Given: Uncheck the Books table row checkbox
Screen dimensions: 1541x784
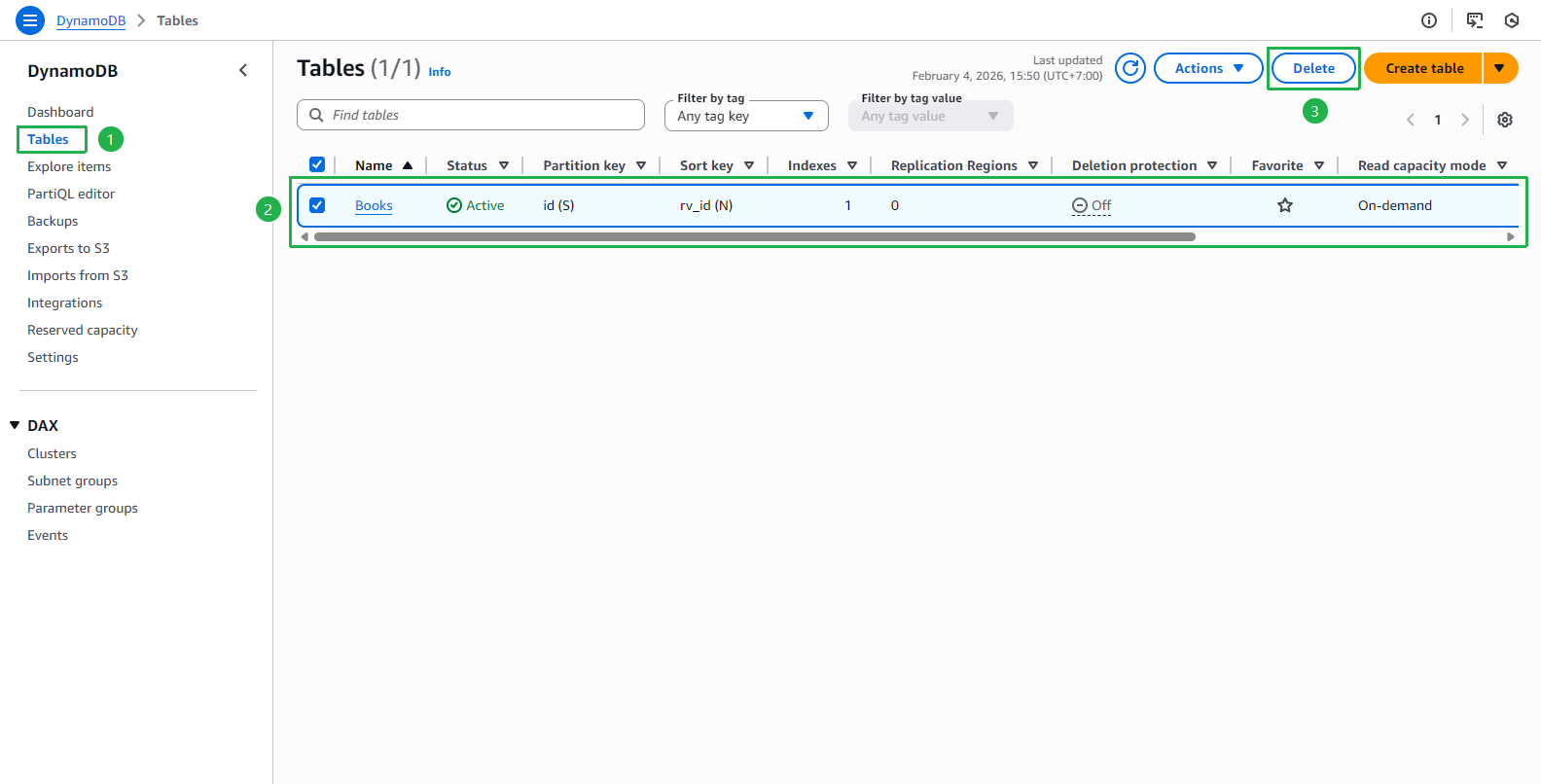Looking at the screenshot, I should pyautogui.click(x=317, y=205).
